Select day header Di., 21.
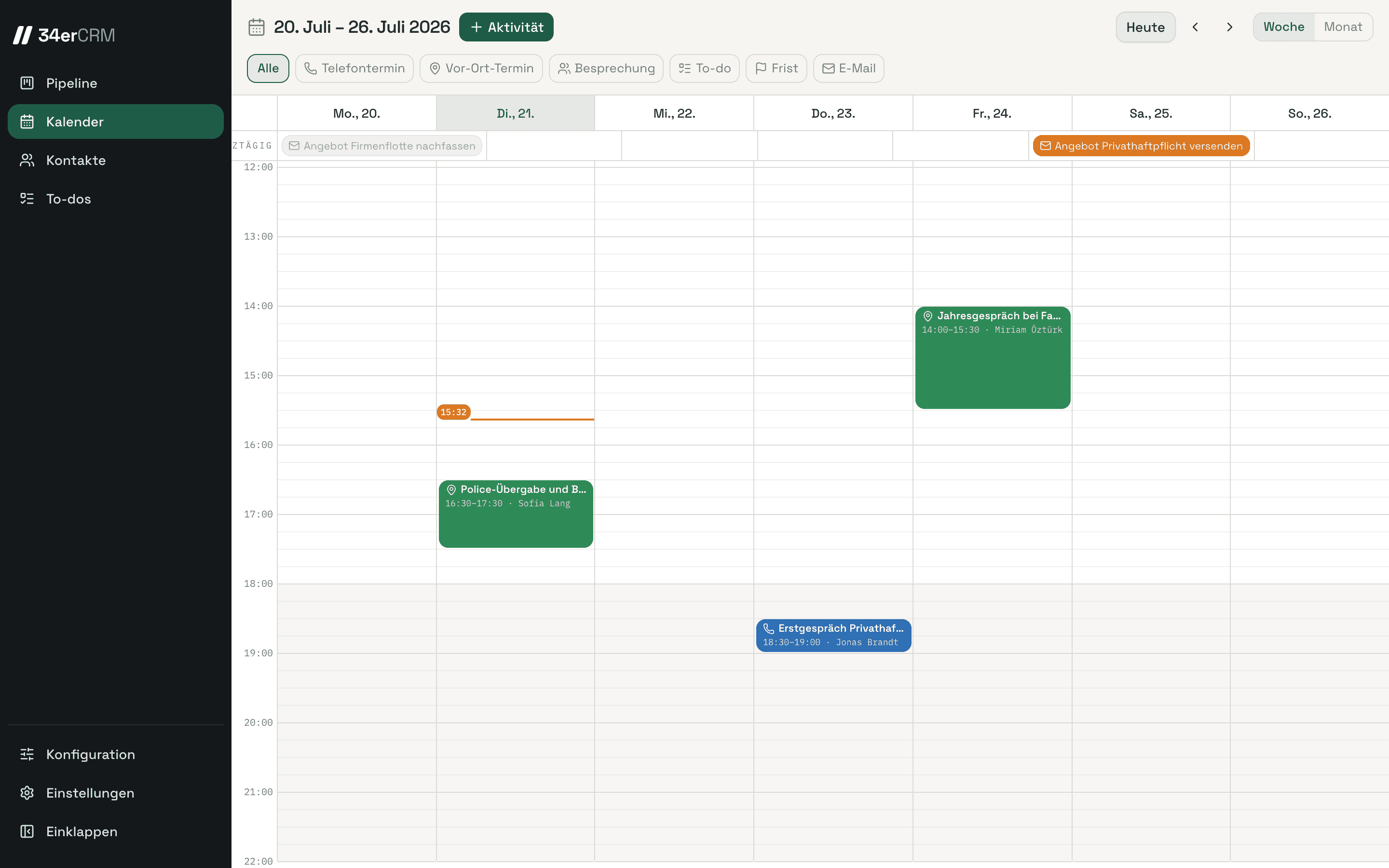Viewport: 1389px width, 868px height. click(x=516, y=113)
